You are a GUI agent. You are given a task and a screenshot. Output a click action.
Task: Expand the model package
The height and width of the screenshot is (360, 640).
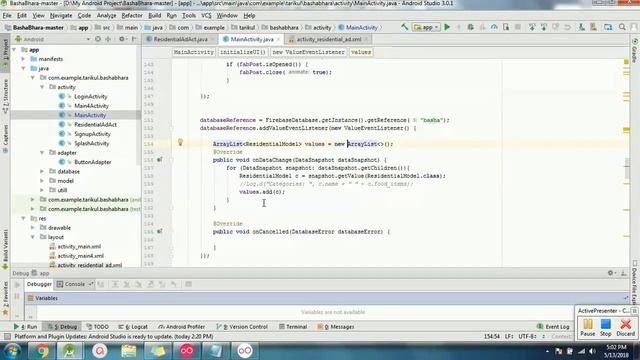click(x=42, y=181)
